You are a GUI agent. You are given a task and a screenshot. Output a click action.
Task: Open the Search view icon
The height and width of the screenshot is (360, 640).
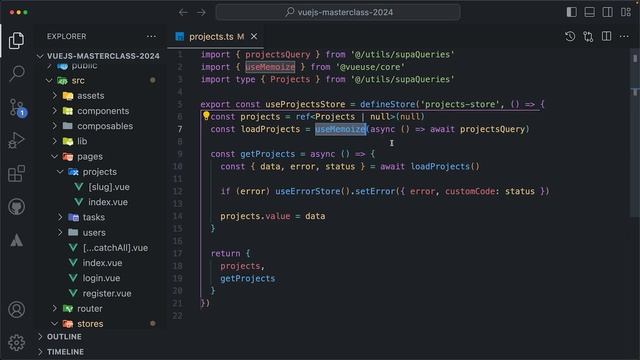[x=17, y=73]
